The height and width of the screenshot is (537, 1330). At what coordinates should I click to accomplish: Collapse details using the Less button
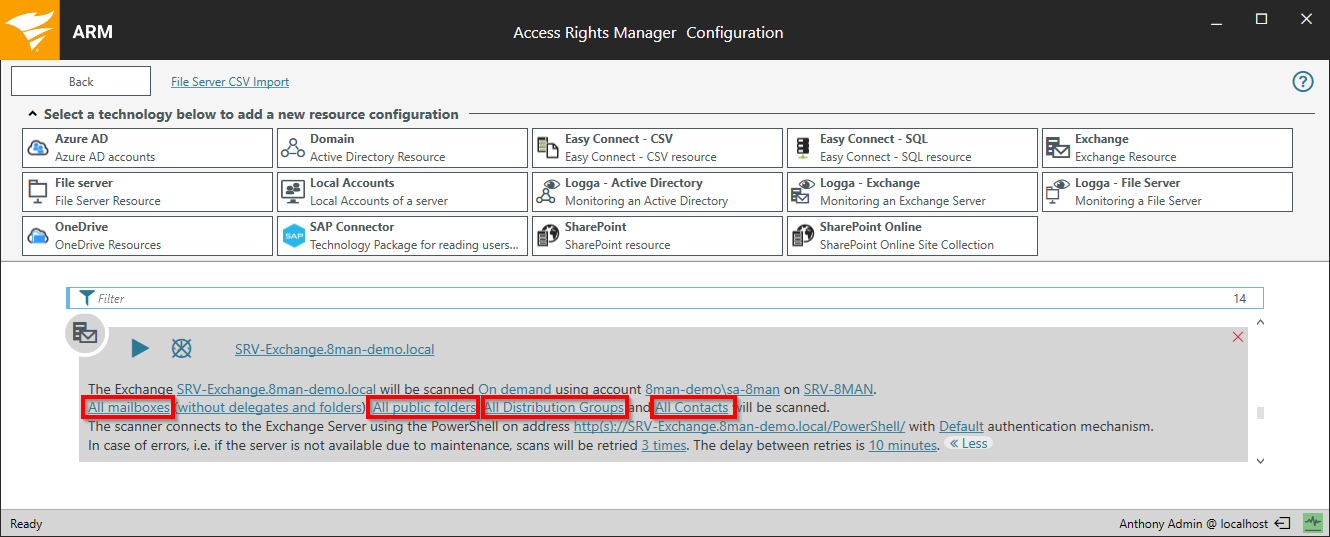click(x=968, y=444)
